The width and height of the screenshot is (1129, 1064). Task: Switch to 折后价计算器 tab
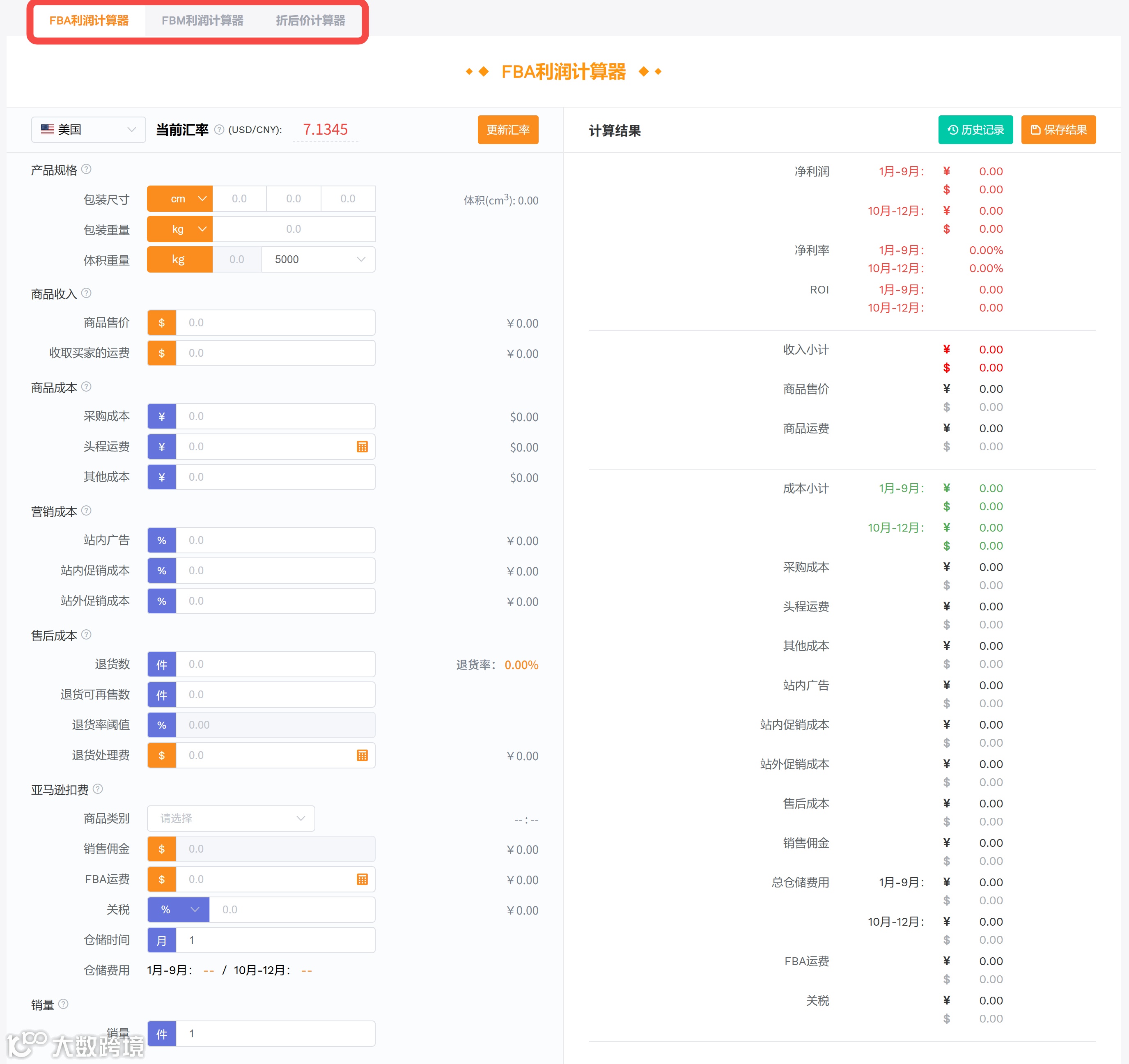click(x=310, y=21)
